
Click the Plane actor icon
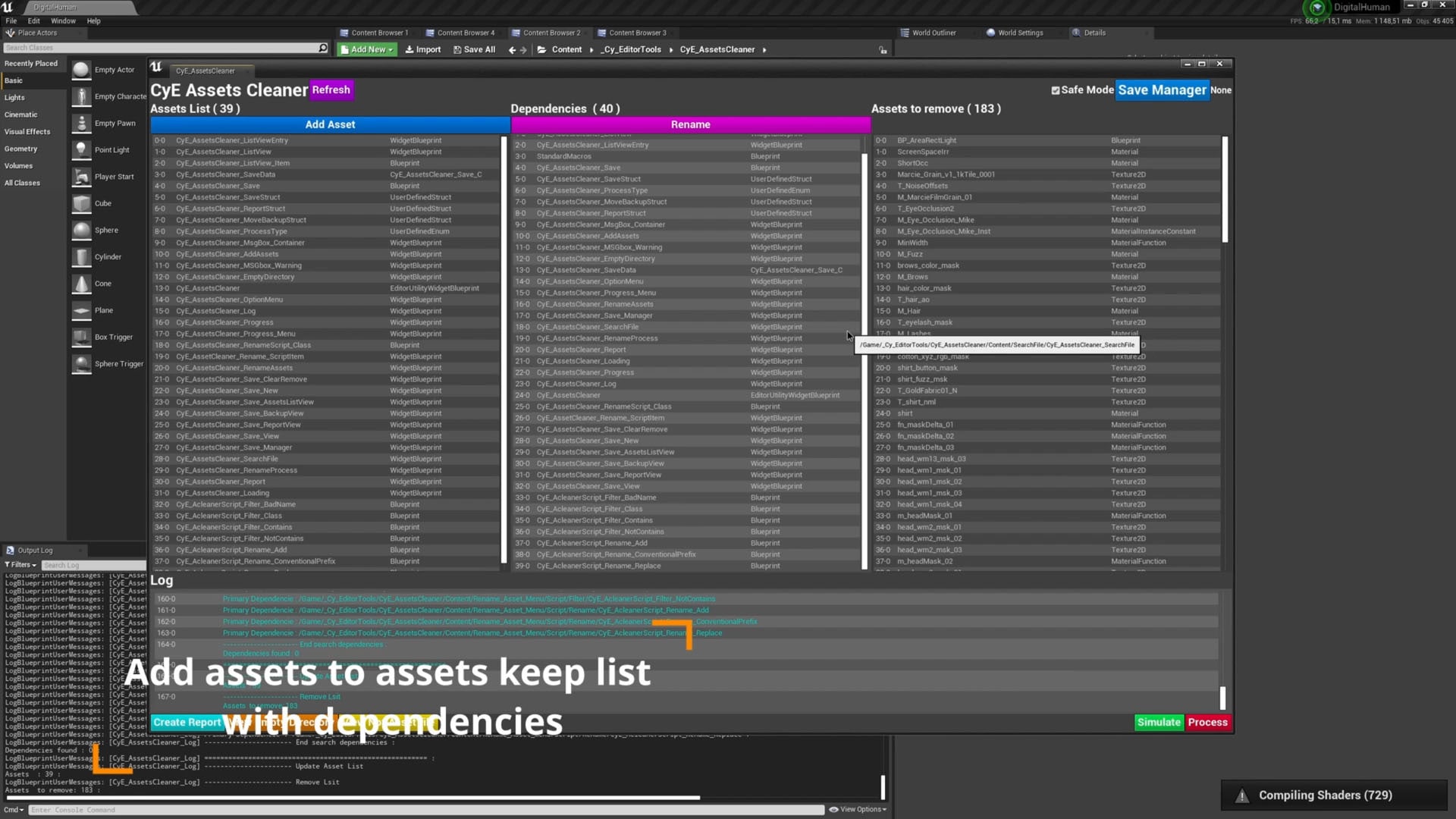[81, 309]
